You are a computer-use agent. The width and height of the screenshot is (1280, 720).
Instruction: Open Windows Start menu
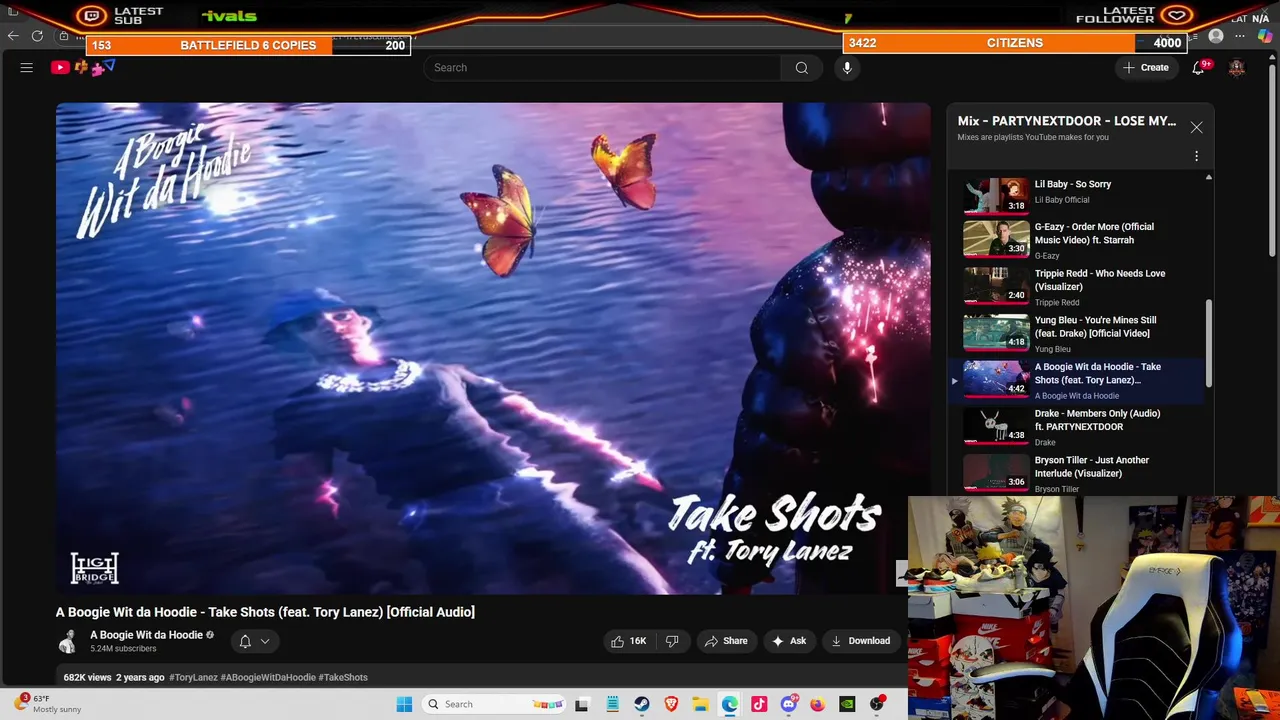tap(404, 704)
